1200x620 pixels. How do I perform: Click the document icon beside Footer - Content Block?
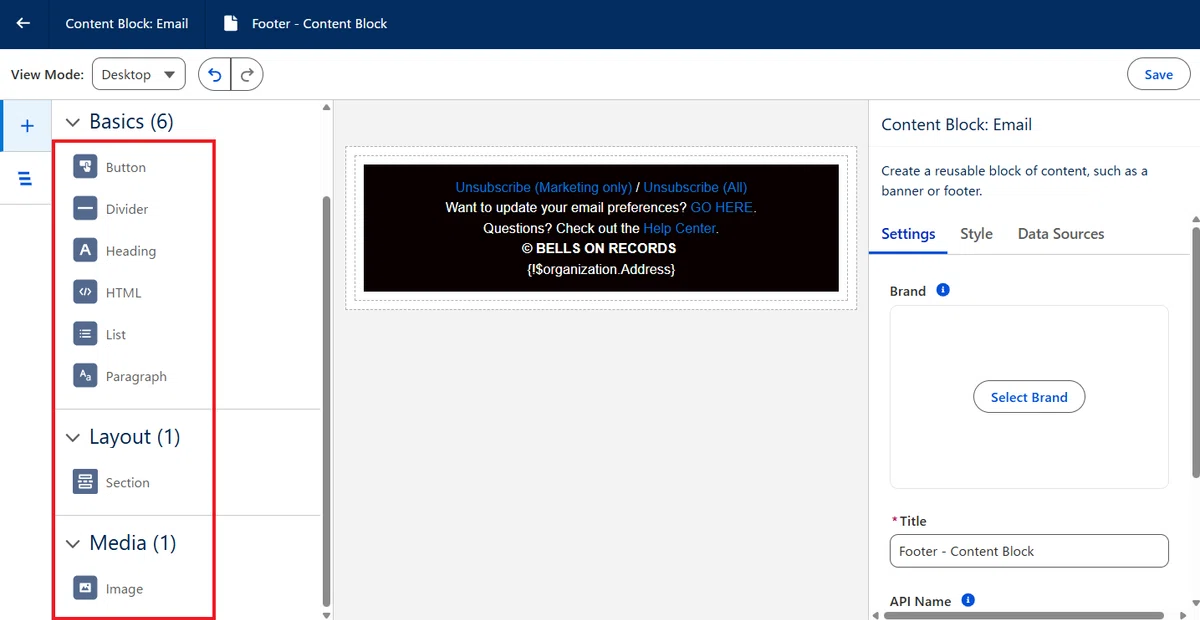coord(231,23)
